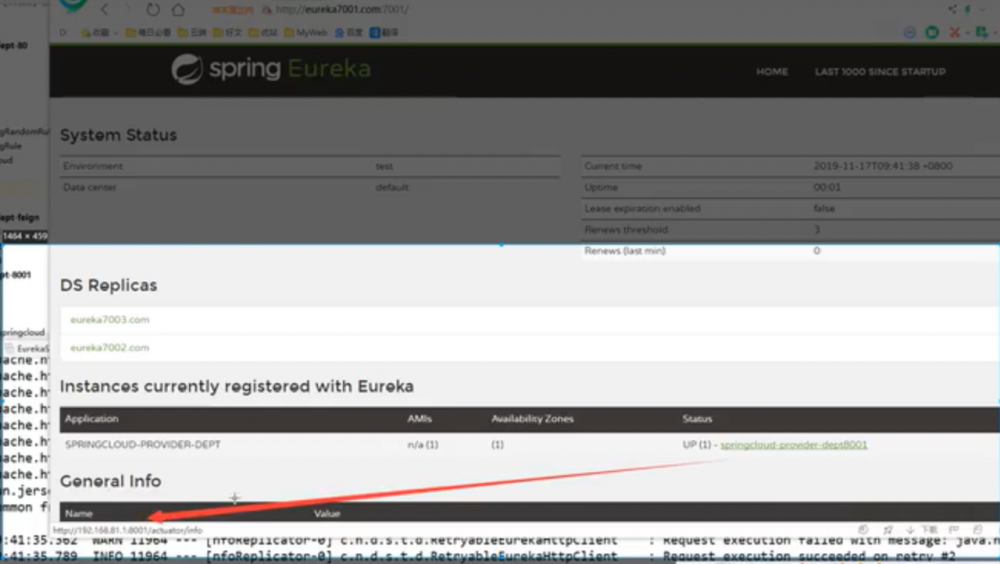Screen dimensions: 1000x564
Task: Open the Baidu bookmark with paw icon
Action: tap(348, 33)
